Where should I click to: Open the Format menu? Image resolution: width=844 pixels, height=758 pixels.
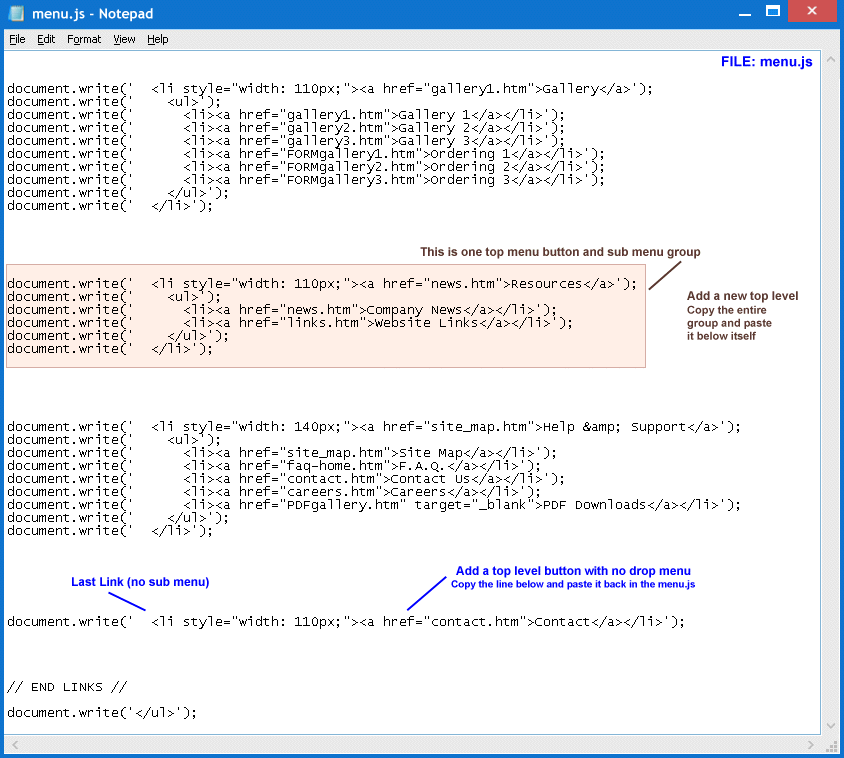pyautogui.click(x=84, y=39)
